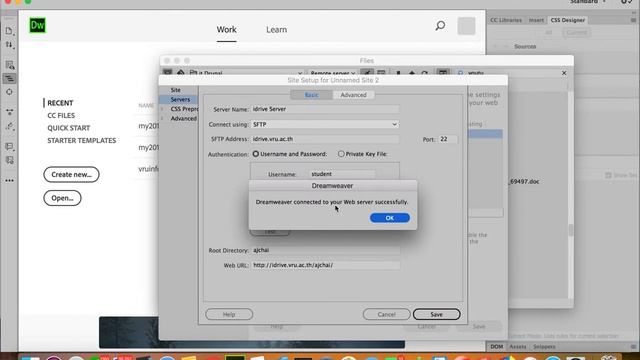Open the site selector dropdown in Files
Viewport: 640px width, 360px height.
pos(246,73)
